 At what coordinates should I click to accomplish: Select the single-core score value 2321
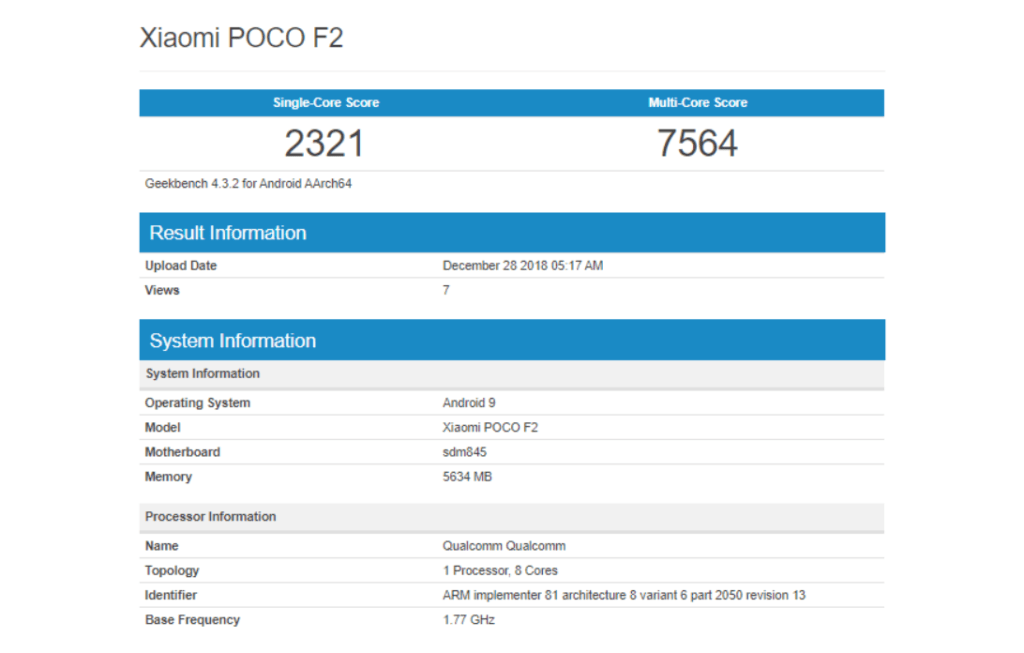coord(324,144)
